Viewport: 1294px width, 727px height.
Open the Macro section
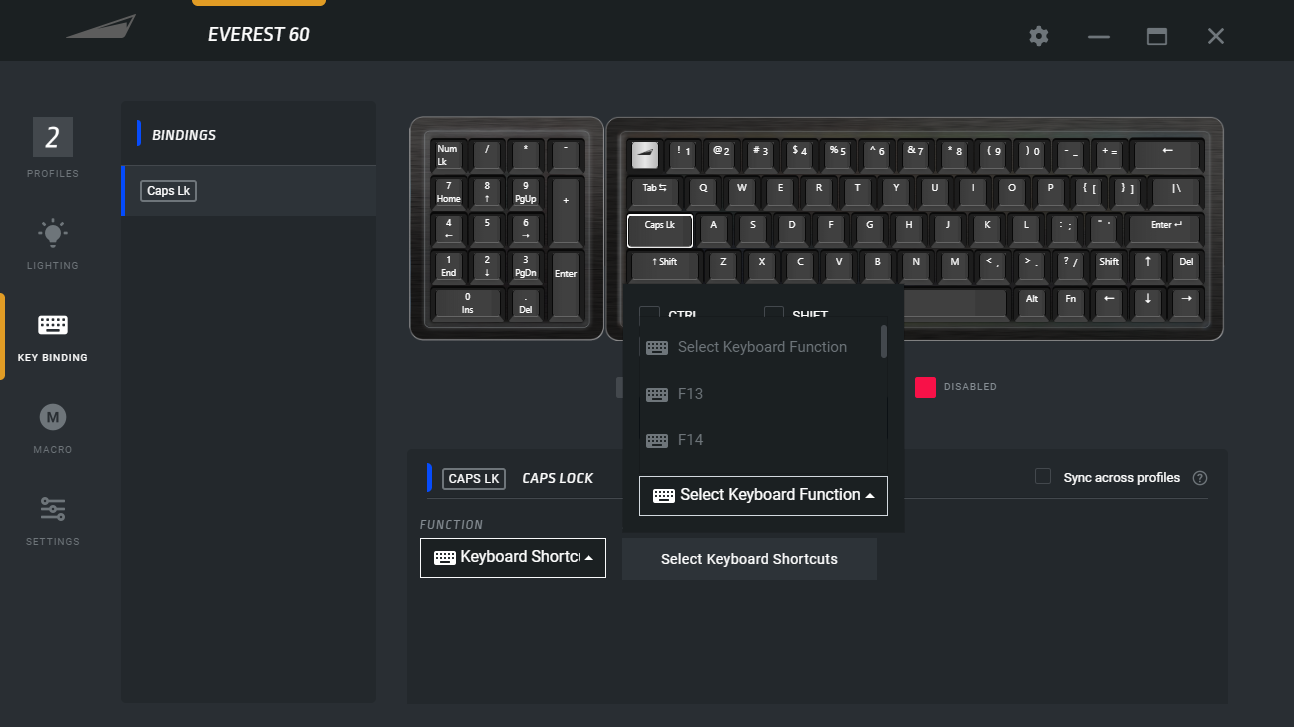click(53, 428)
